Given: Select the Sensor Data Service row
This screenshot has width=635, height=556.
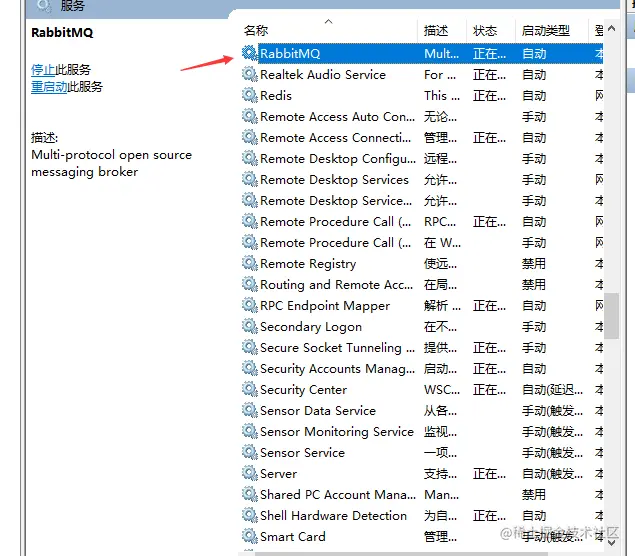Looking at the screenshot, I should pos(422,411).
